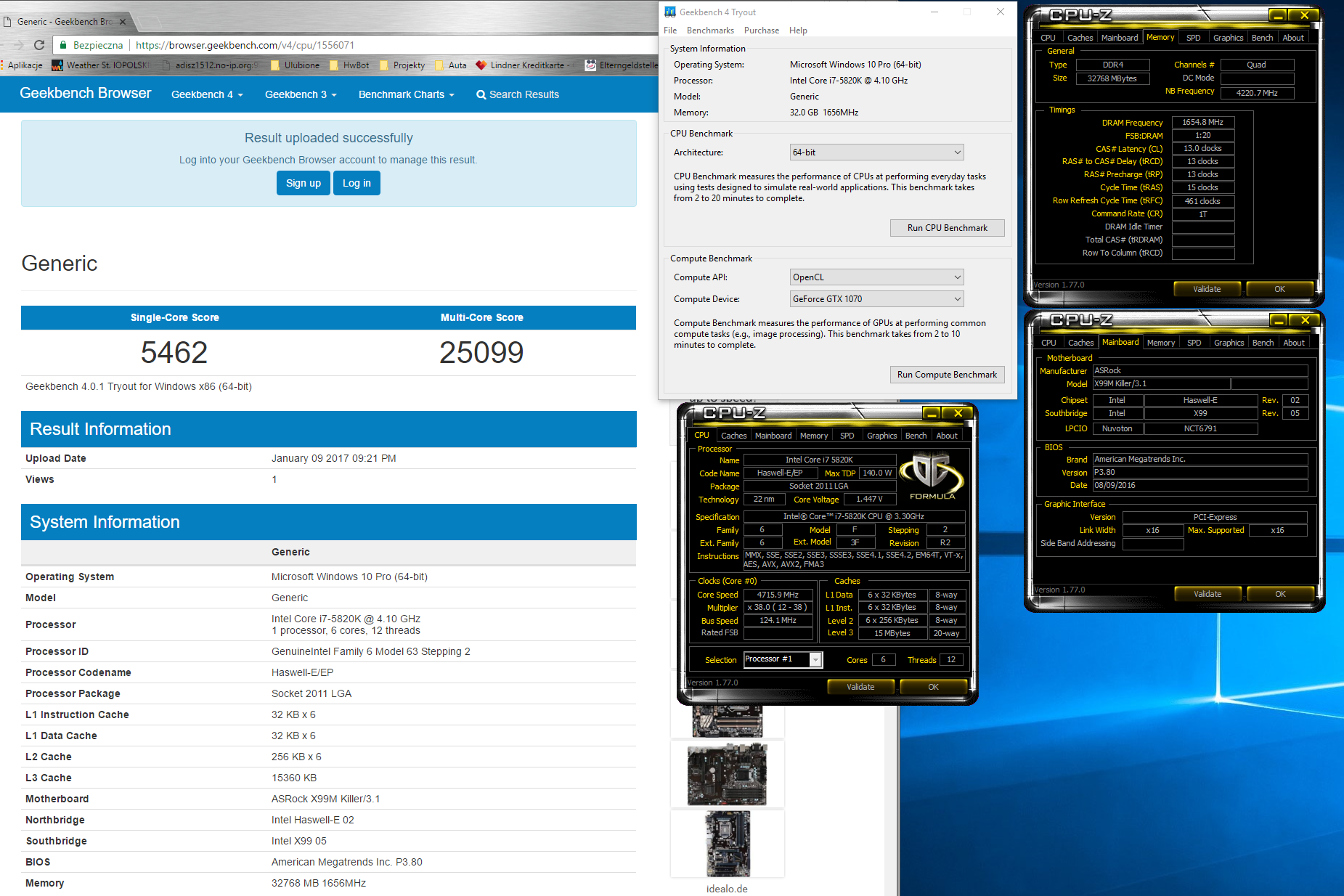Open the Ulubione bookmarks folder
This screenshot has width=1344, height=896.
tap(295, 65)
